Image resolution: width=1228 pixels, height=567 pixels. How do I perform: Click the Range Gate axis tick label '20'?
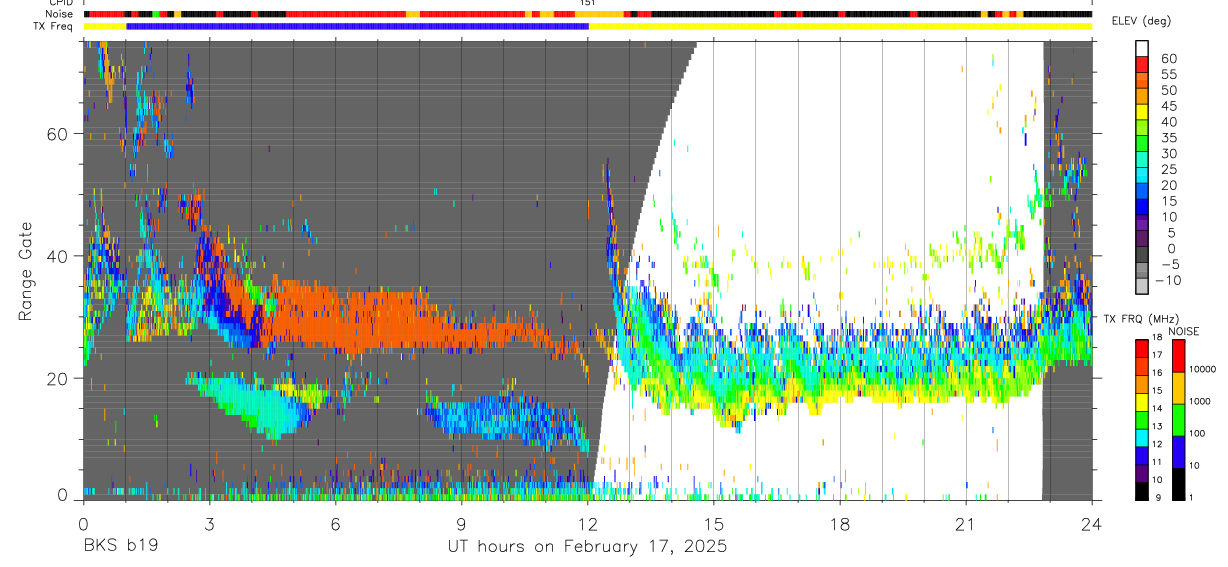pos(59,378)
